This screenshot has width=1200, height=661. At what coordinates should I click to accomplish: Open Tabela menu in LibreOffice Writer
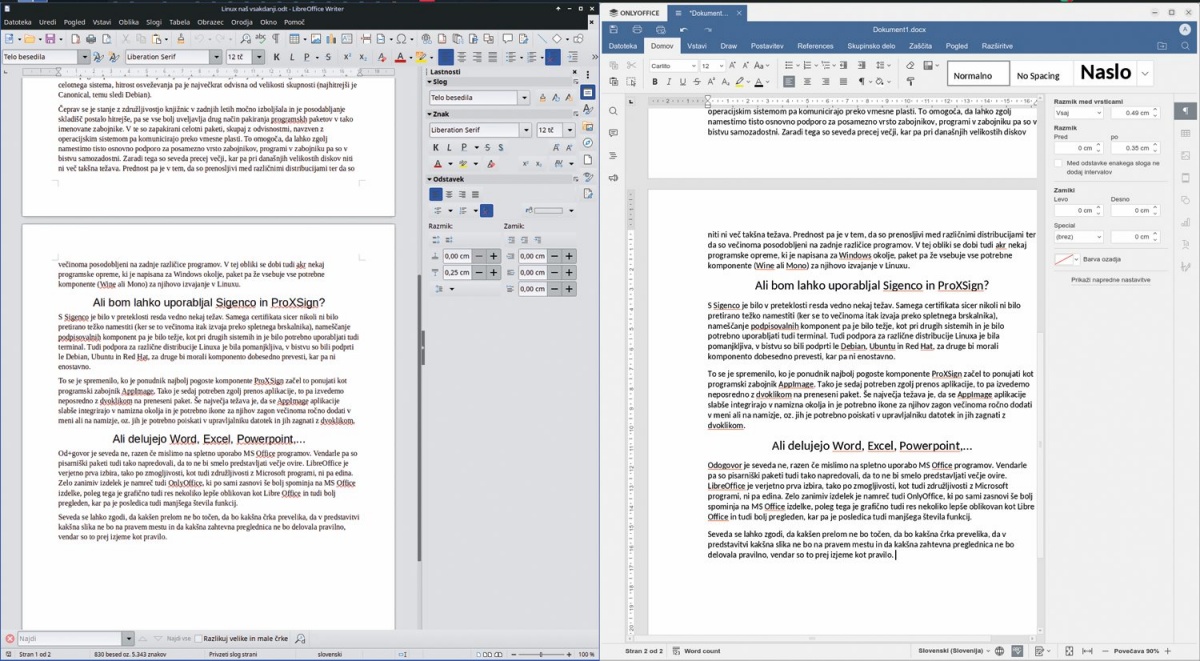(x=179, y=22)
